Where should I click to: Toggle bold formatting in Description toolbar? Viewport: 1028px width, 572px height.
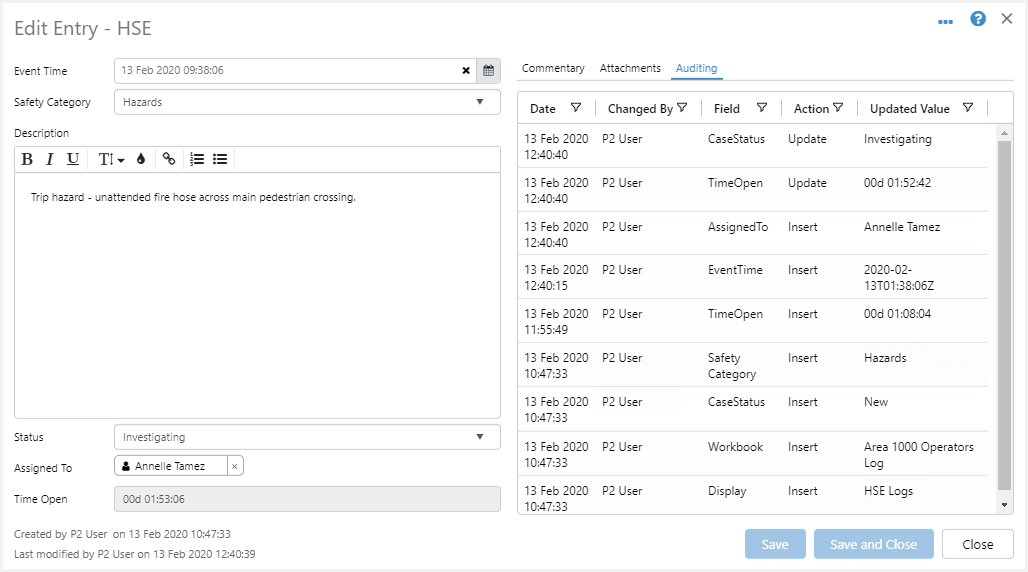coord(27,159)
